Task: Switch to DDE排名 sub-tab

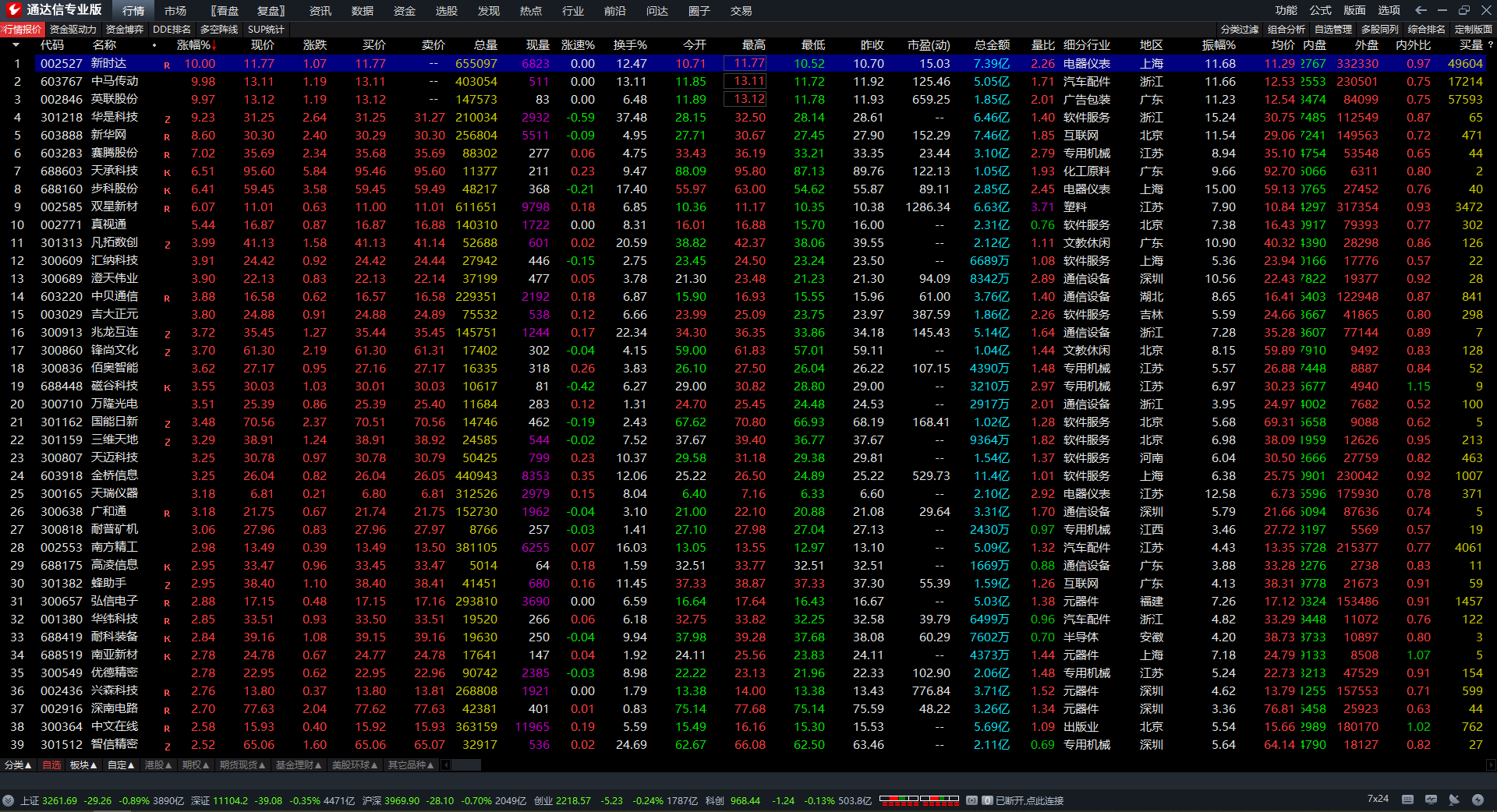Action: [172, 30]
